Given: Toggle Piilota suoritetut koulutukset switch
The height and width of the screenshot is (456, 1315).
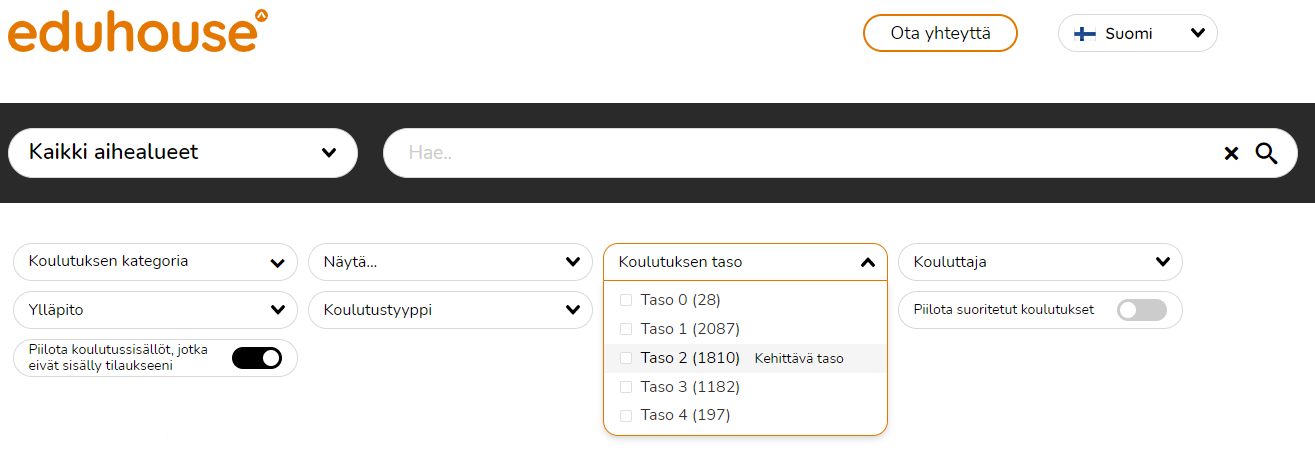Looking at the screenshot, I should (1142, 310).
